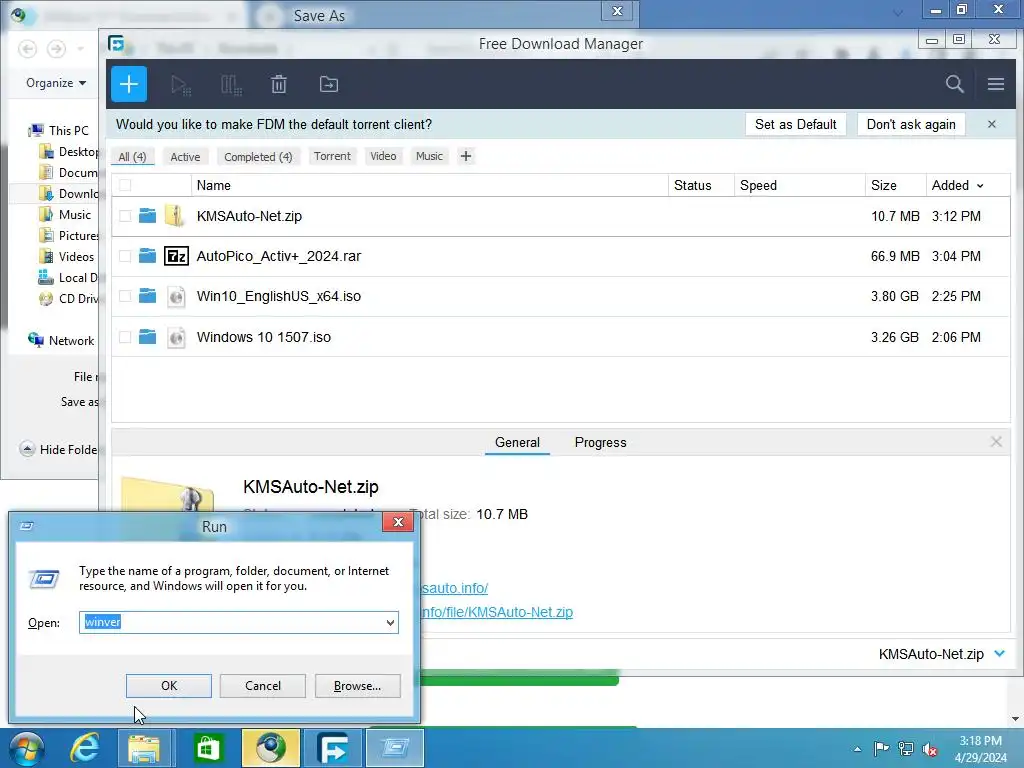Screen dimensions: 1024x768
Task: Open the Store app from taskbar
Action: pos(208,748)
